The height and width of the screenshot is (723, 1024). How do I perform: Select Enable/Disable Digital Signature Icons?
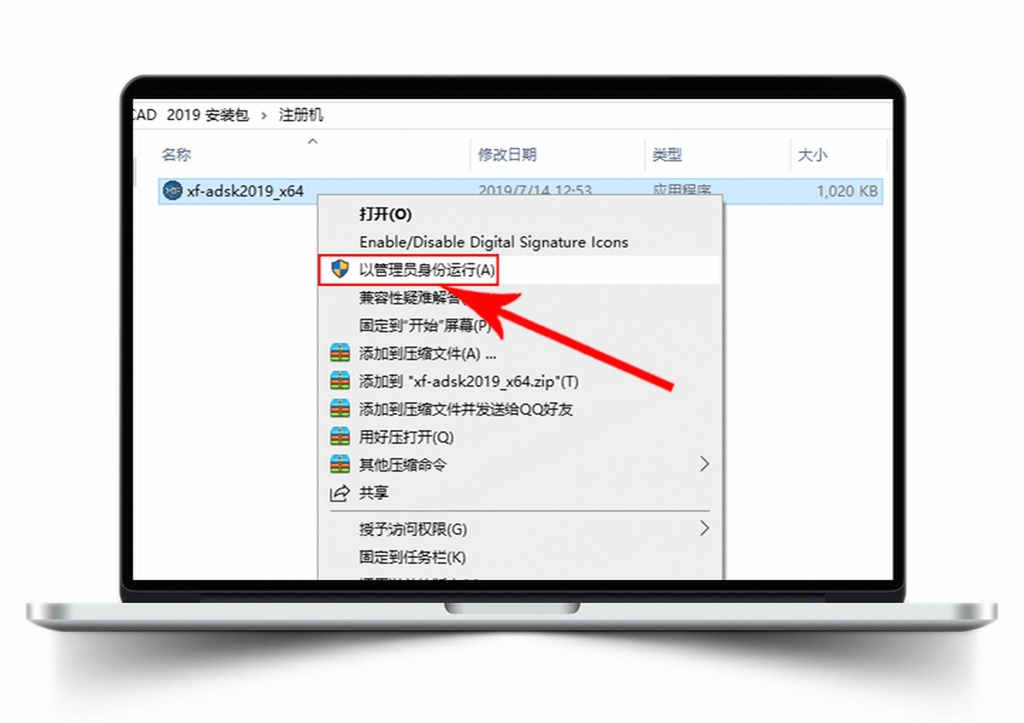click(x=494, y=242)
